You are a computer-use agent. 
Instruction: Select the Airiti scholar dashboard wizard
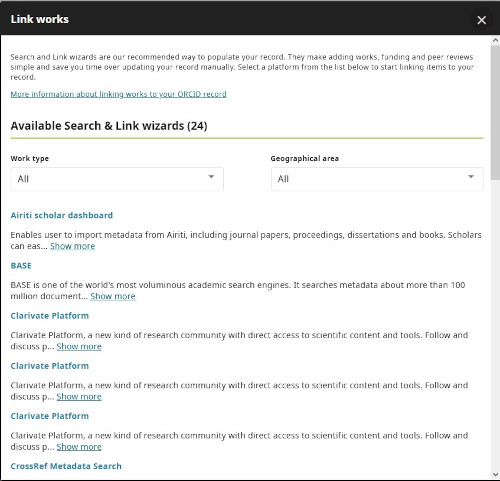(62, 215)
